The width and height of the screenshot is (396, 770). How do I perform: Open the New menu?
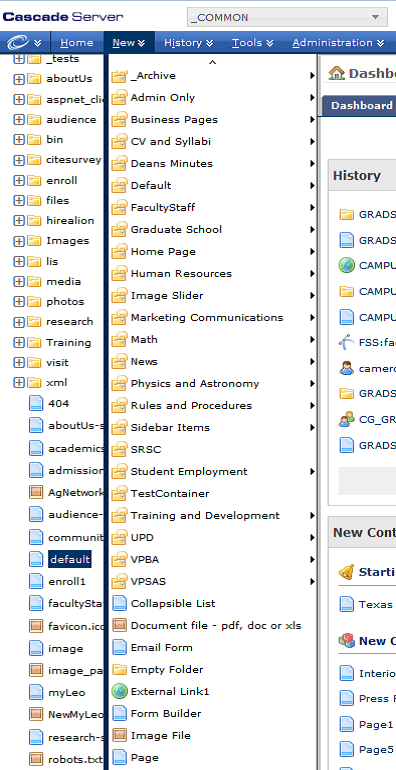pyautogui.click(x=129, y=43)
